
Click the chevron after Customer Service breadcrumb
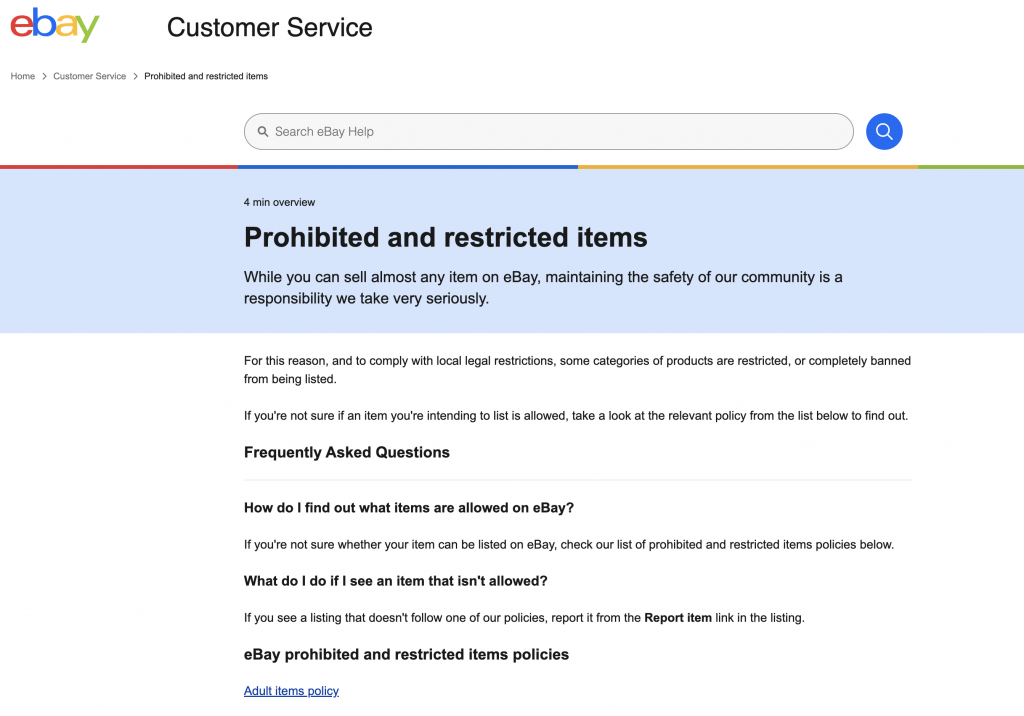(x=135, y=76)
